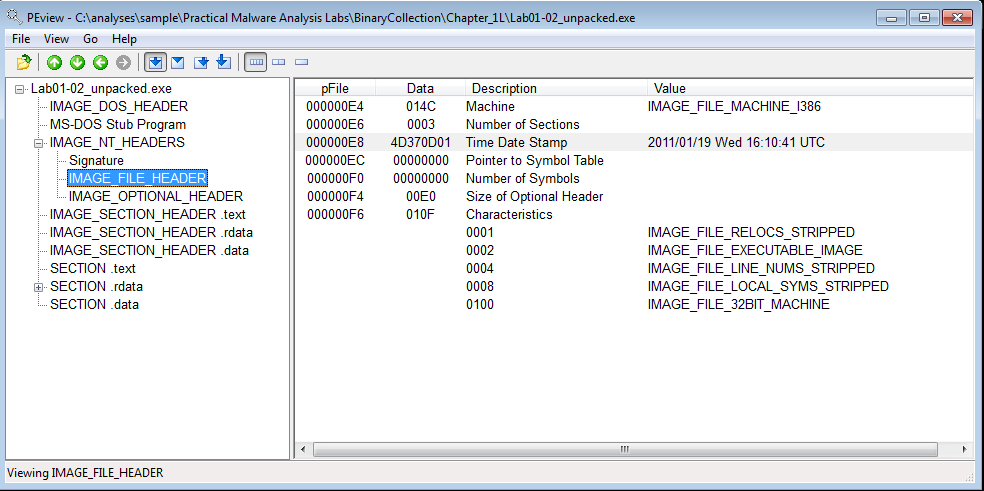The height and width of the screenshot is (491, 984).
Task: Click the IMAGE_FILE_32BIT_MACHINE value
Action: [x=739, y=305]
